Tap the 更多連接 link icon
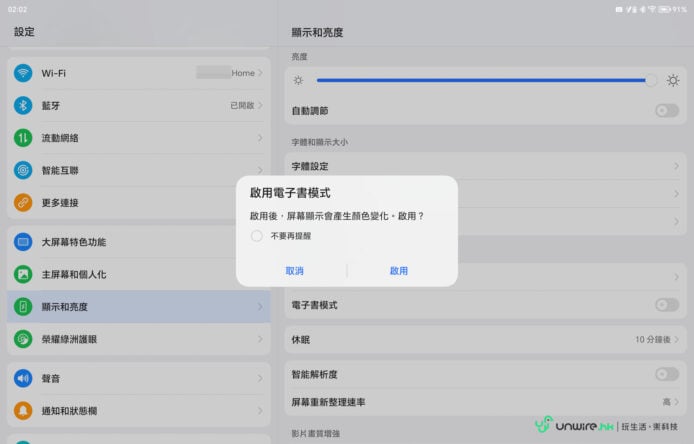This screenshot has width=694, height=444. point(23,202)
